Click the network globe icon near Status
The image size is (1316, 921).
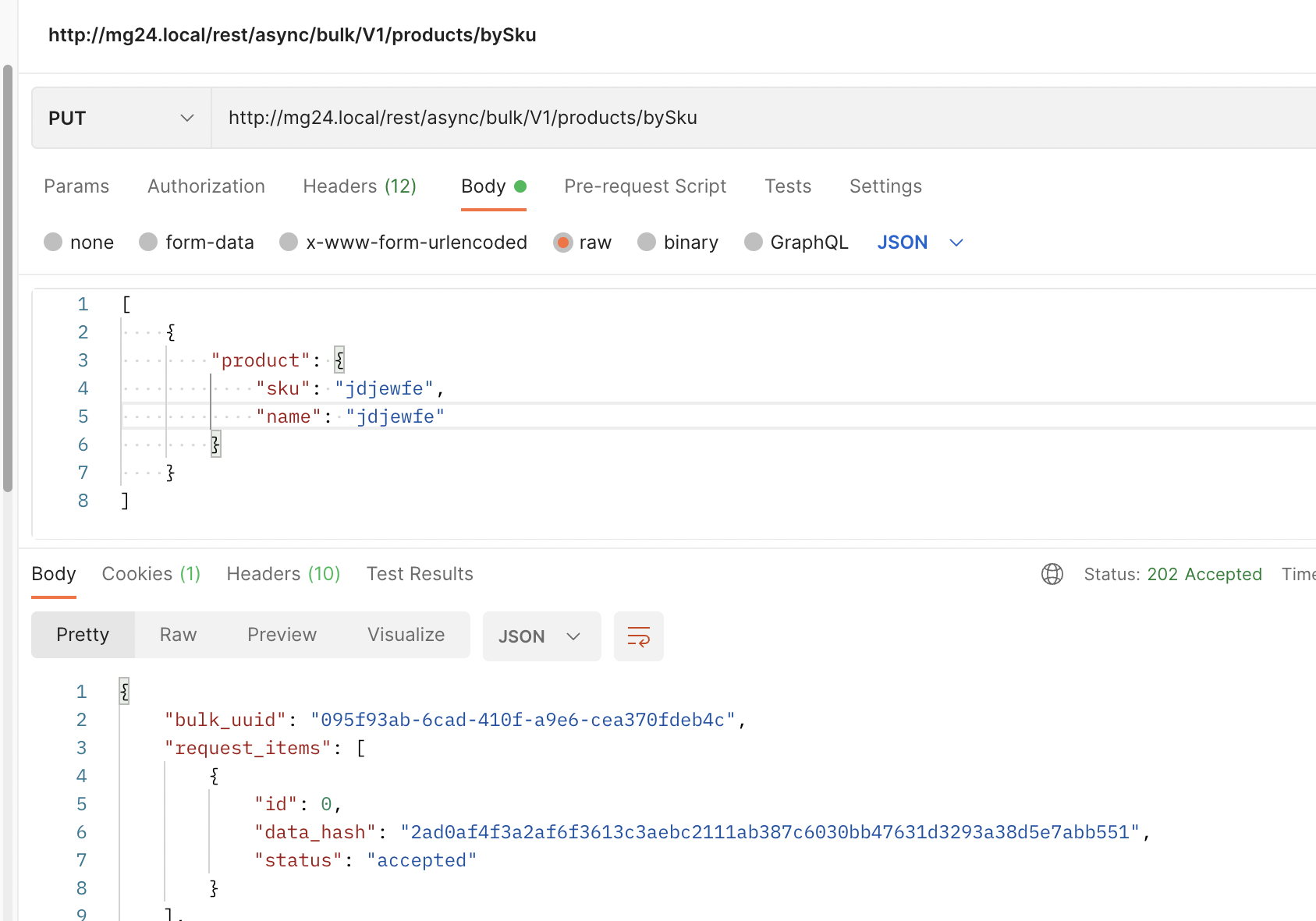pos(1052,575)
